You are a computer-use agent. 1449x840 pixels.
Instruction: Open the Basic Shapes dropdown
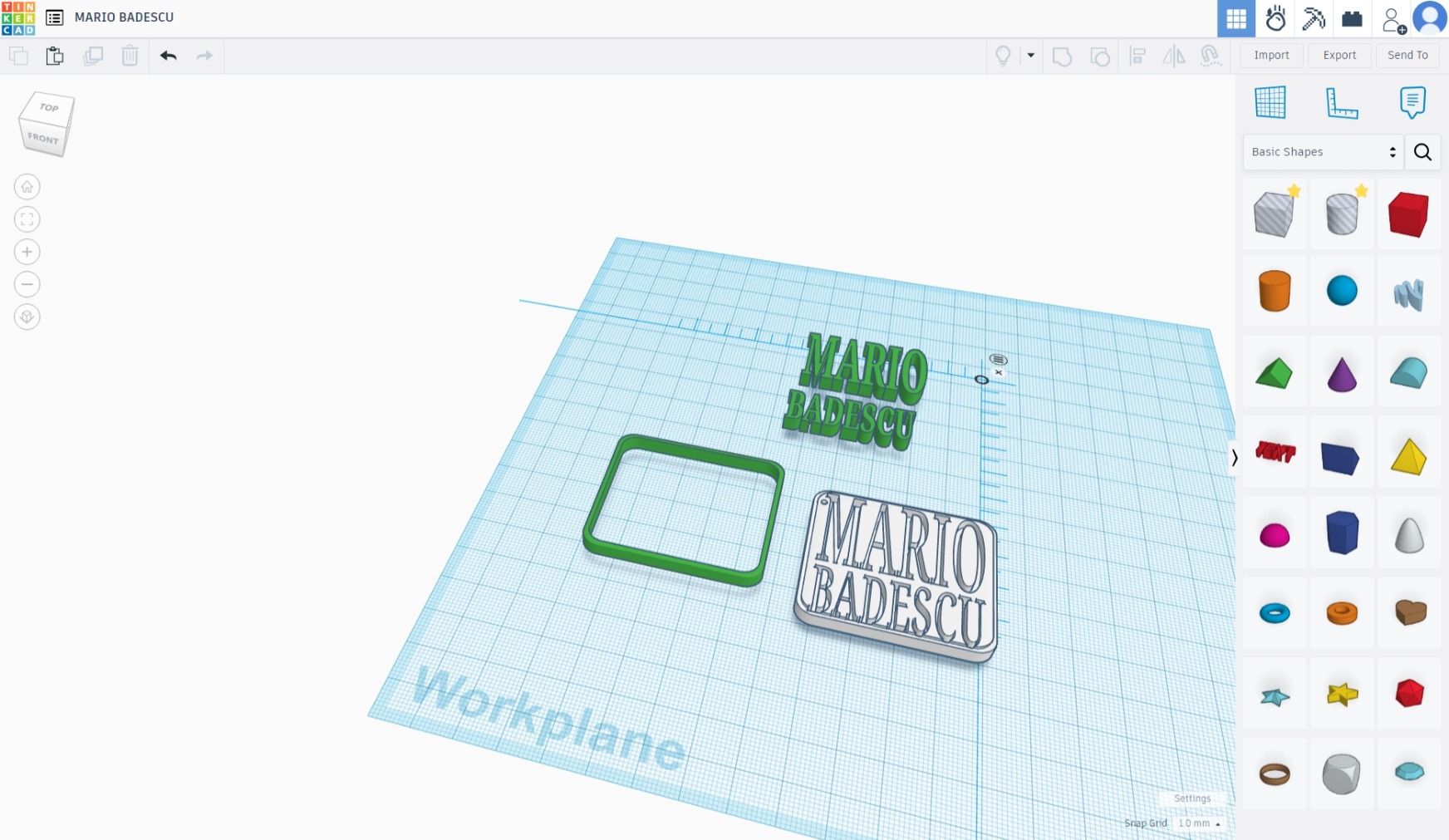click(1324, 152)
